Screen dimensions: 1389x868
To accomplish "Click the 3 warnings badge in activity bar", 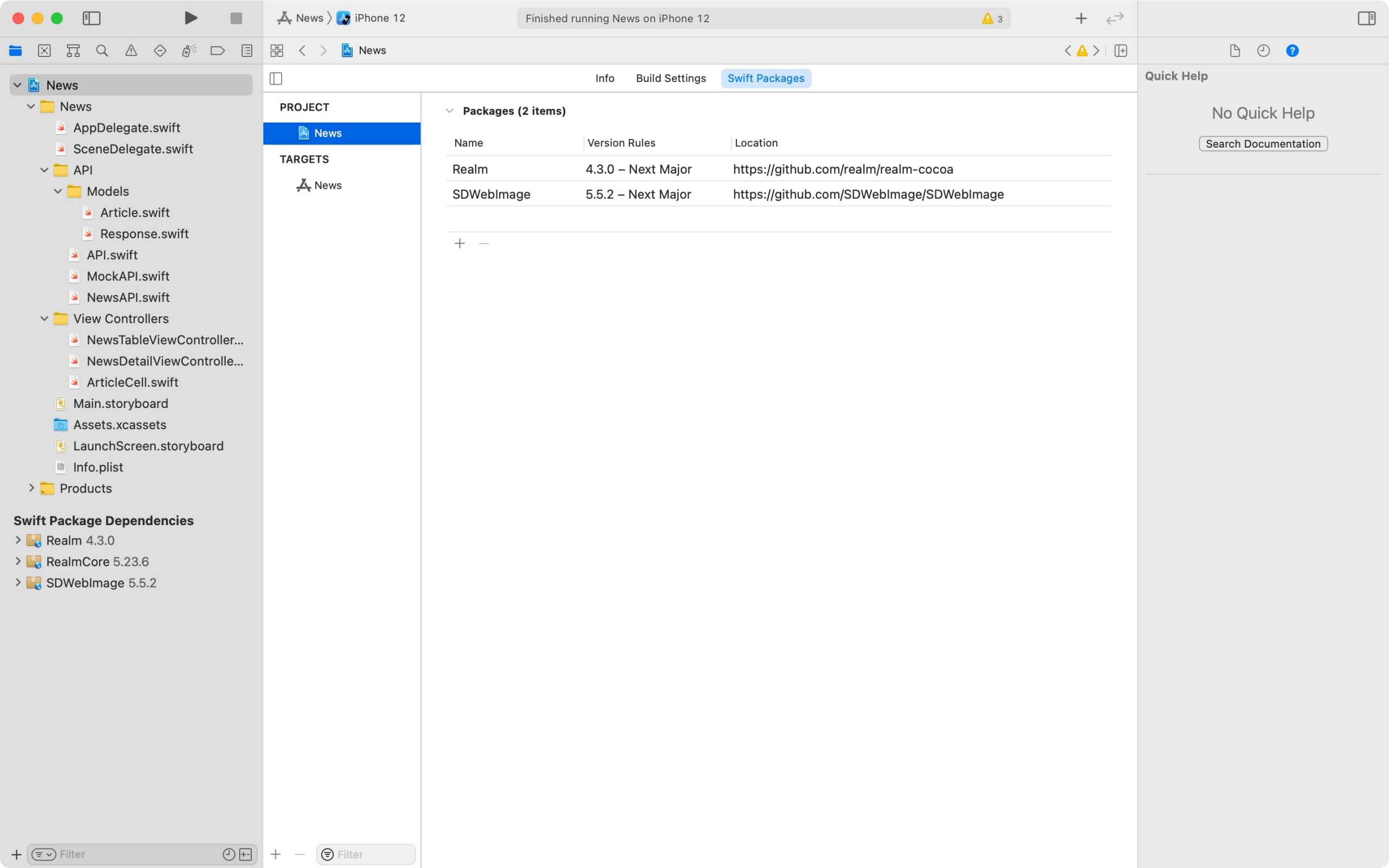I will (x=992, y=18).
